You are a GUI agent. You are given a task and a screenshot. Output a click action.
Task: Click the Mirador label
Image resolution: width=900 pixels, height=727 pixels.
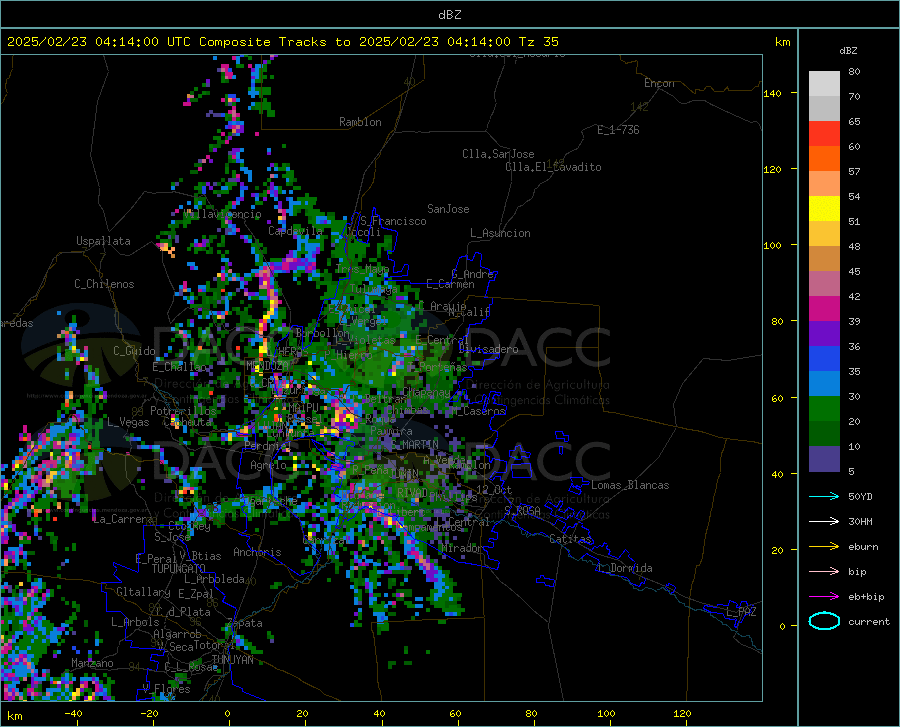point(461,548)
